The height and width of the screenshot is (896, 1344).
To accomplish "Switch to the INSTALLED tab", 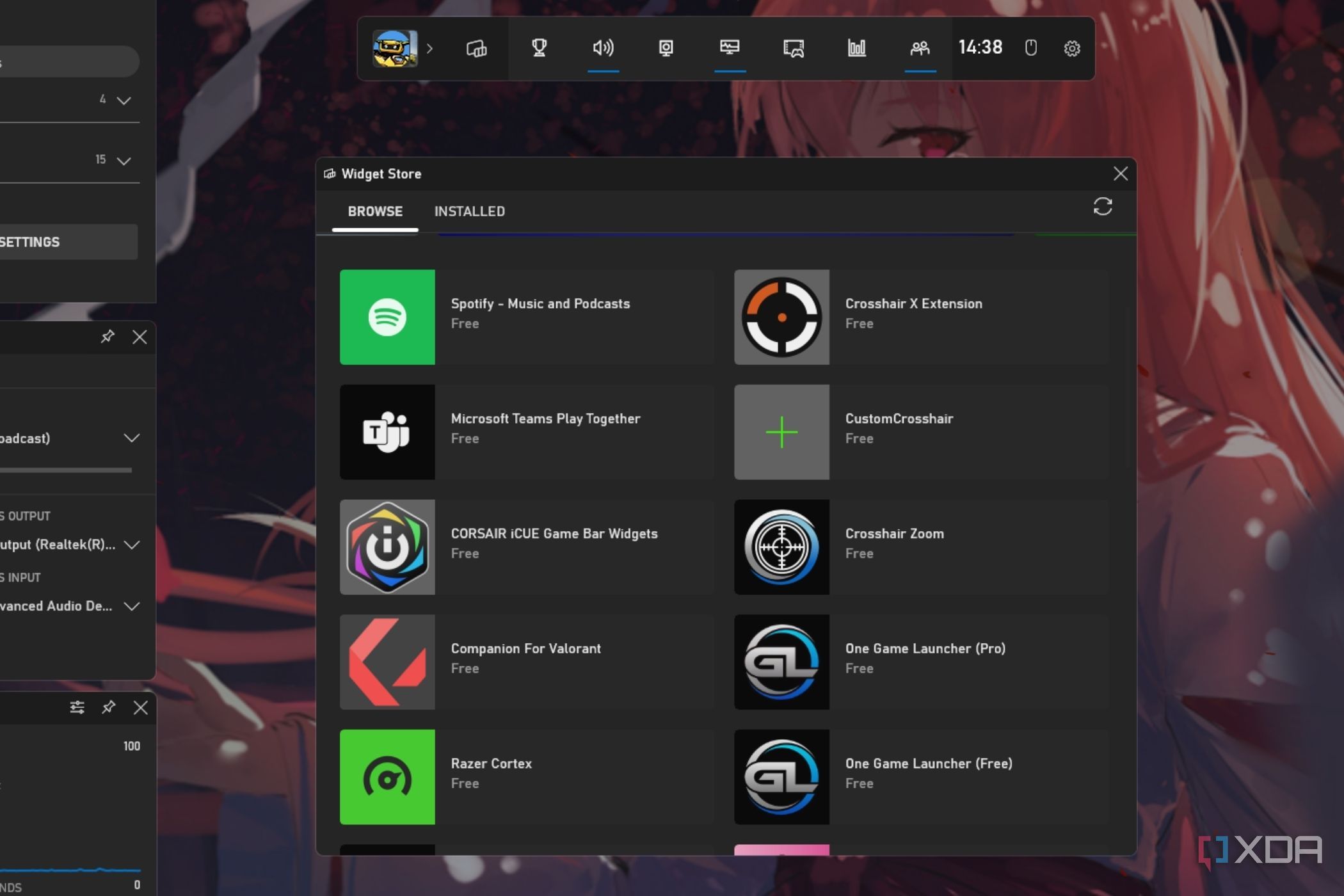I will click(470, 211).
